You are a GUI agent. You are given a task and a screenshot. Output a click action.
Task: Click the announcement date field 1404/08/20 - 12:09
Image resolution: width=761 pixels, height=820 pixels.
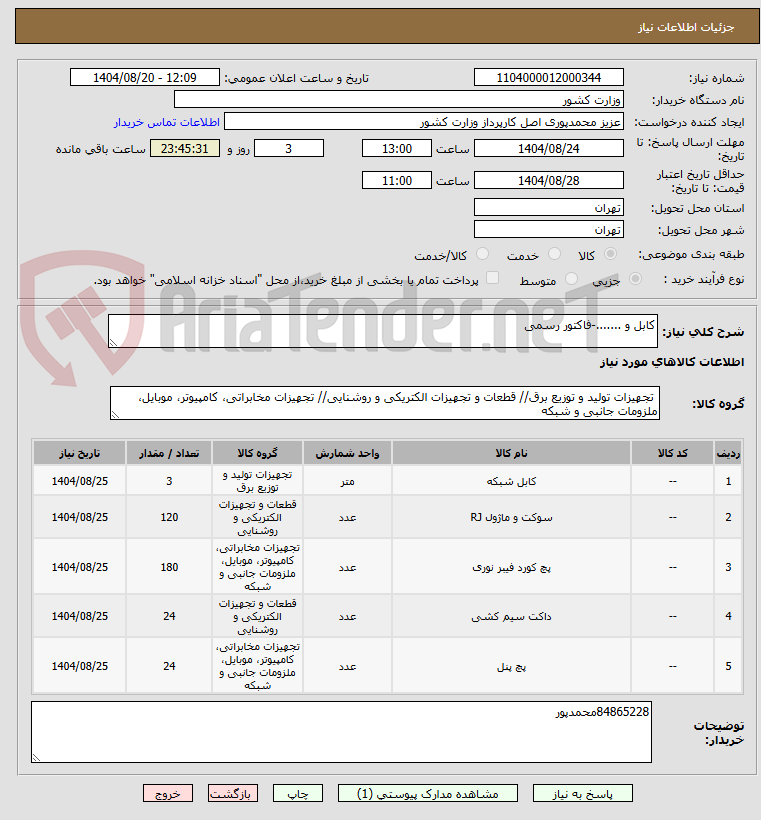pyautogui.click(x=145, y=77)
